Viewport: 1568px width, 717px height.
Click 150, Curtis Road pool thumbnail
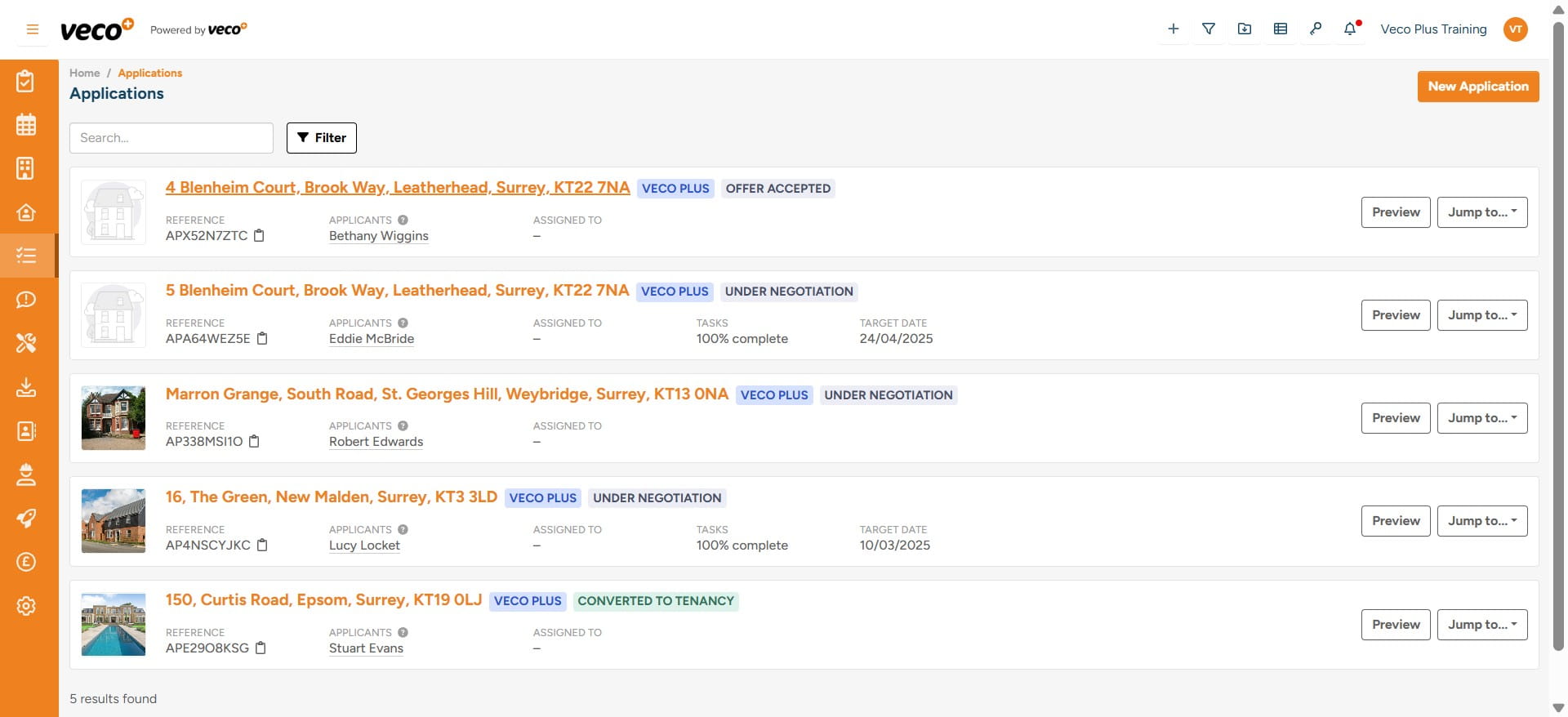click(114, 625)
